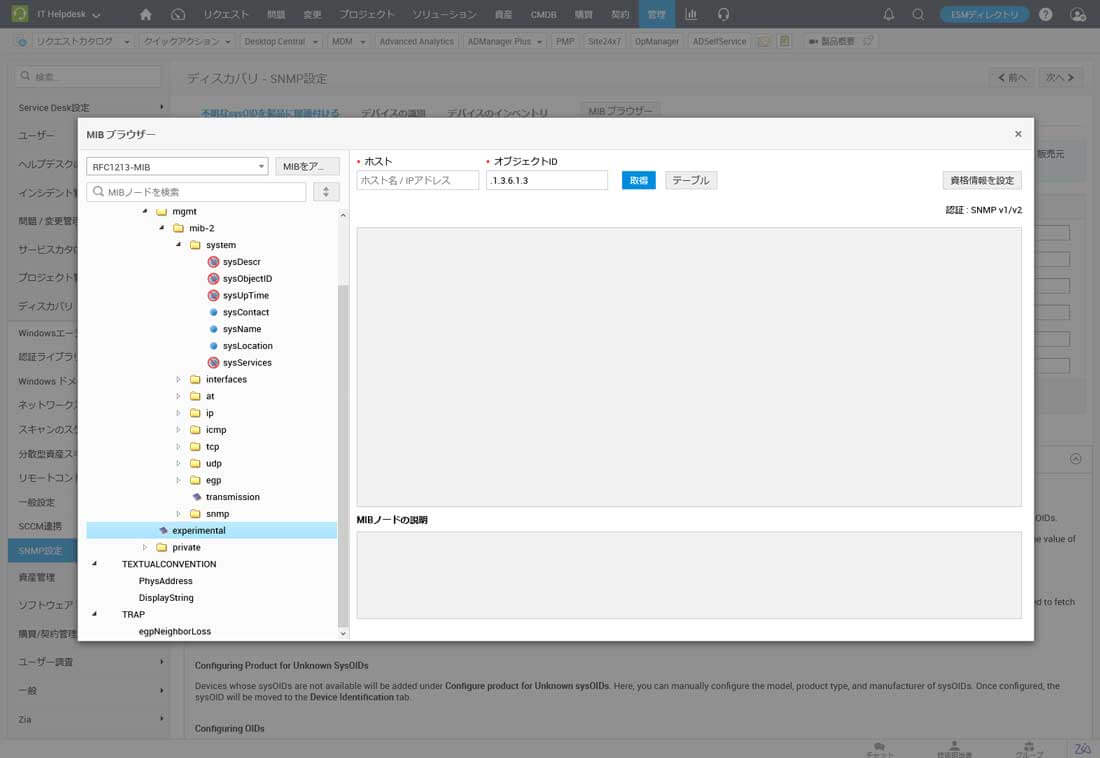
Task: Open the プロジェクト menu in top navigation
Action: point(366,14)
